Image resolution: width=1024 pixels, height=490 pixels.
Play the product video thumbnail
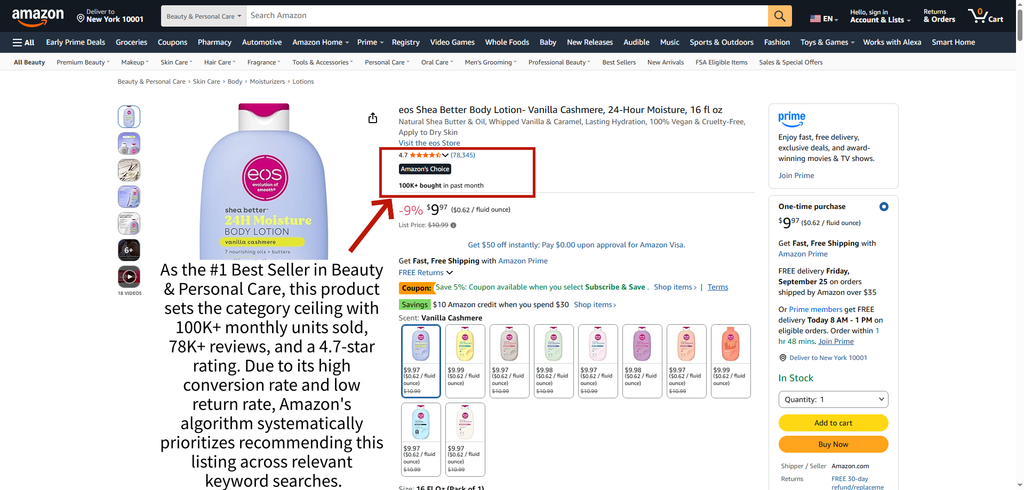[129, 276]
